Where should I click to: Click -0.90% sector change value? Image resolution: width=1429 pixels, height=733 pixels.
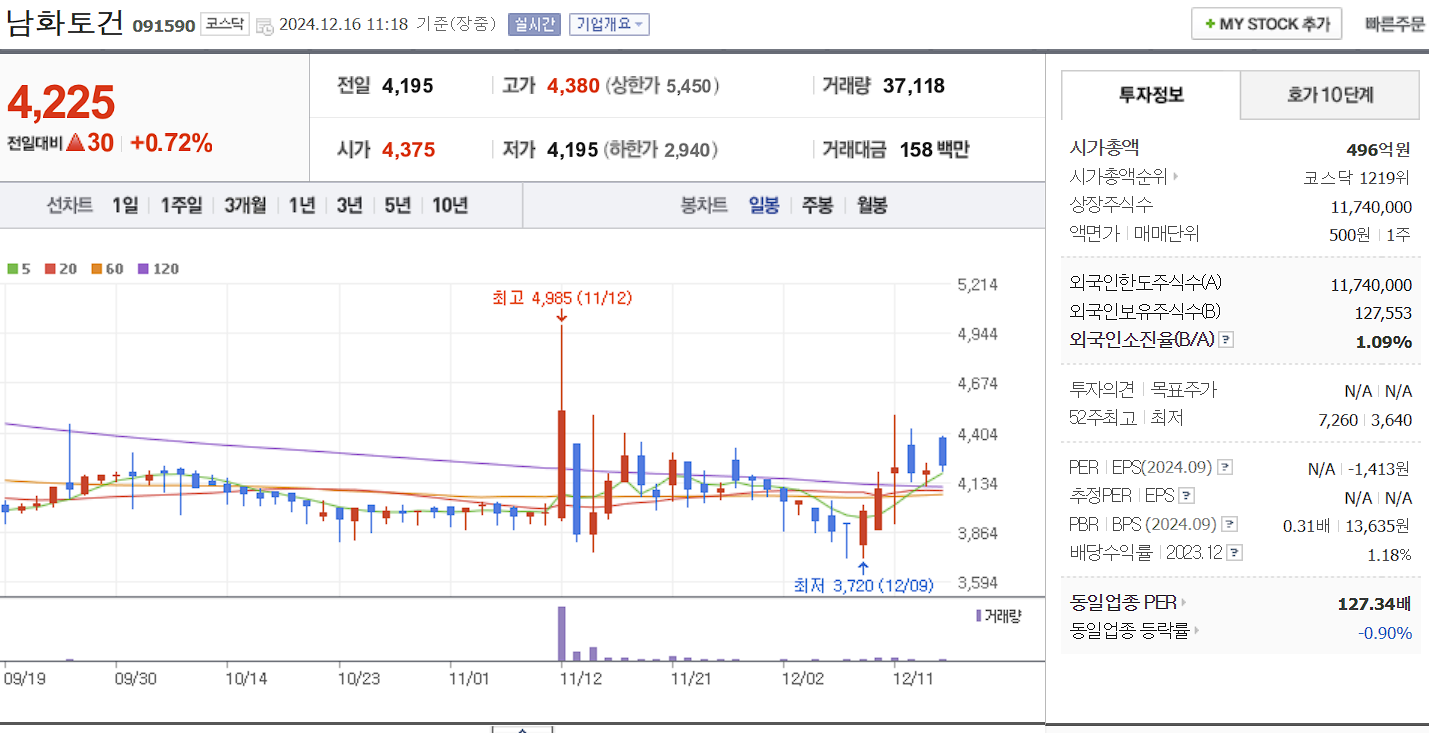pos(1385,632)
